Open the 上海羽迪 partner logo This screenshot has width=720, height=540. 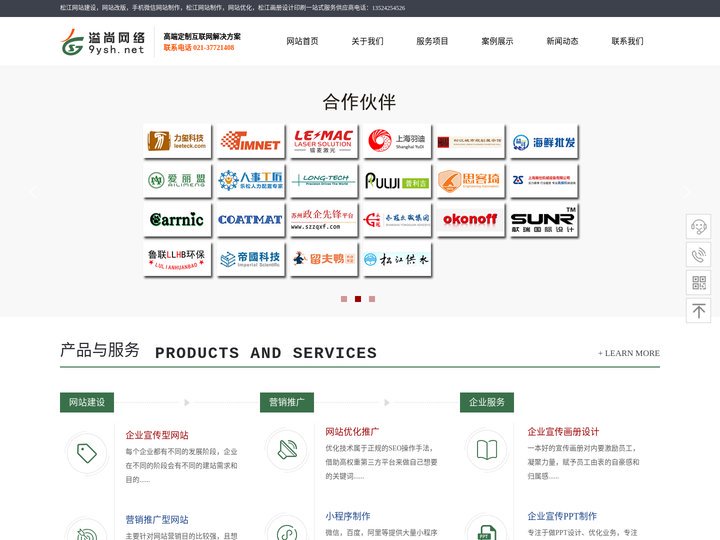point(397,141)
